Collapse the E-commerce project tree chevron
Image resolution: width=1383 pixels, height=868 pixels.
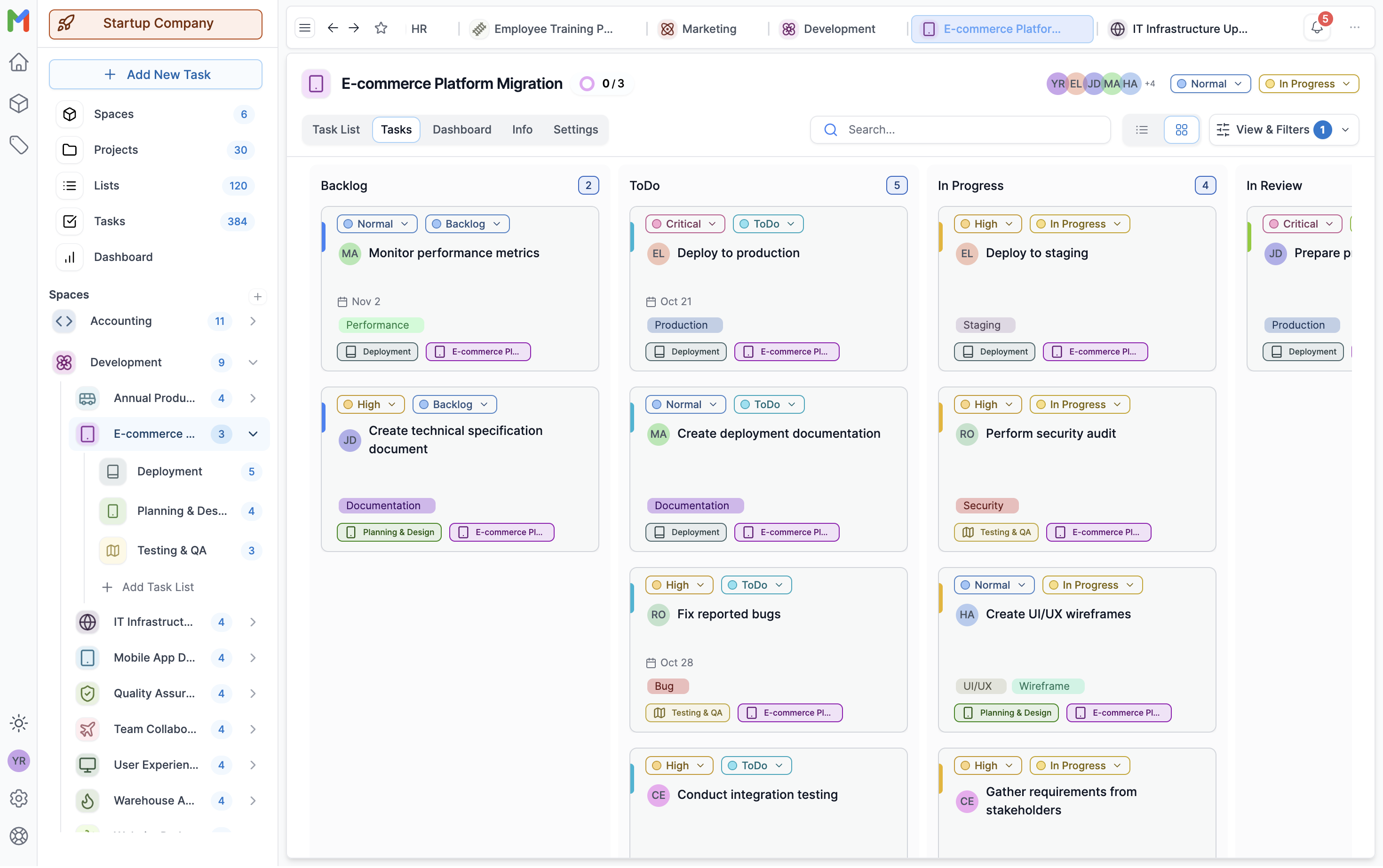pyautogui.click(x=253, y=434)
